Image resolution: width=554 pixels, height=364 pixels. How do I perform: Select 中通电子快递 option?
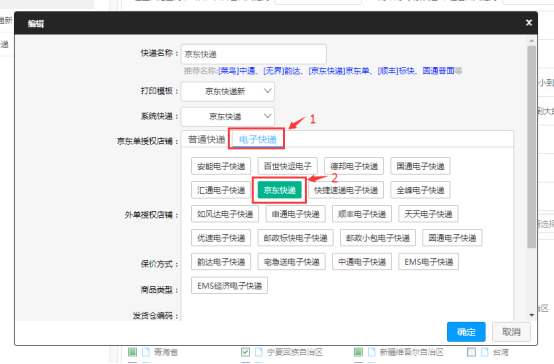click(x=362, y=262)
